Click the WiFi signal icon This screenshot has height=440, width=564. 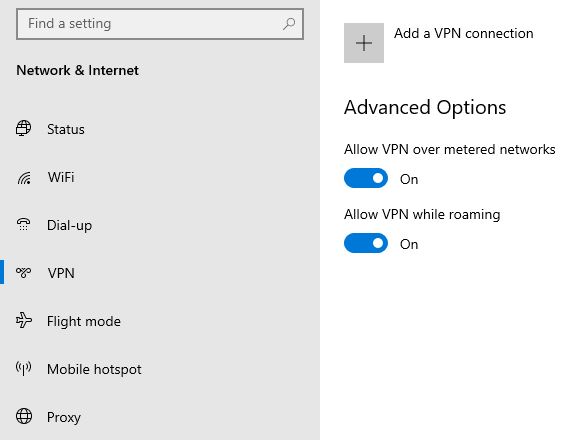click(24, 177)
